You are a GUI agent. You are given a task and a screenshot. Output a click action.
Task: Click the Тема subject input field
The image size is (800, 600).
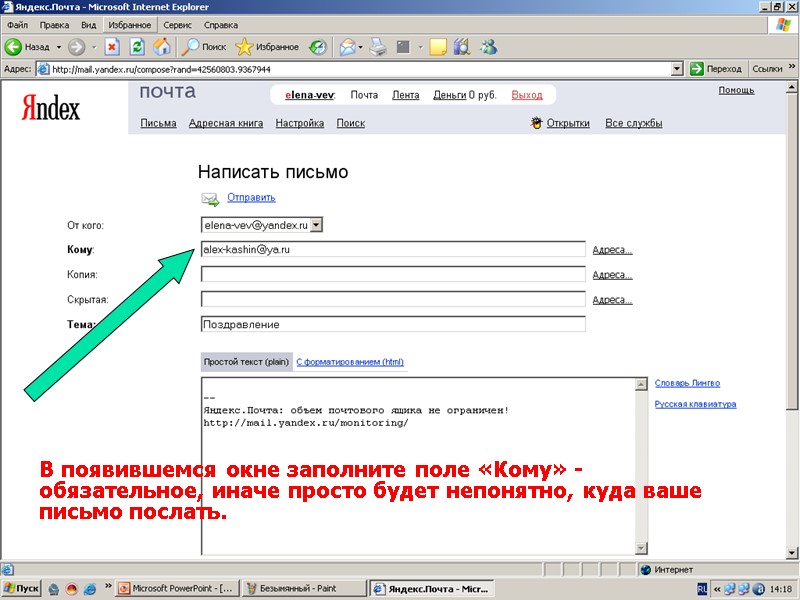coord(393,324)
